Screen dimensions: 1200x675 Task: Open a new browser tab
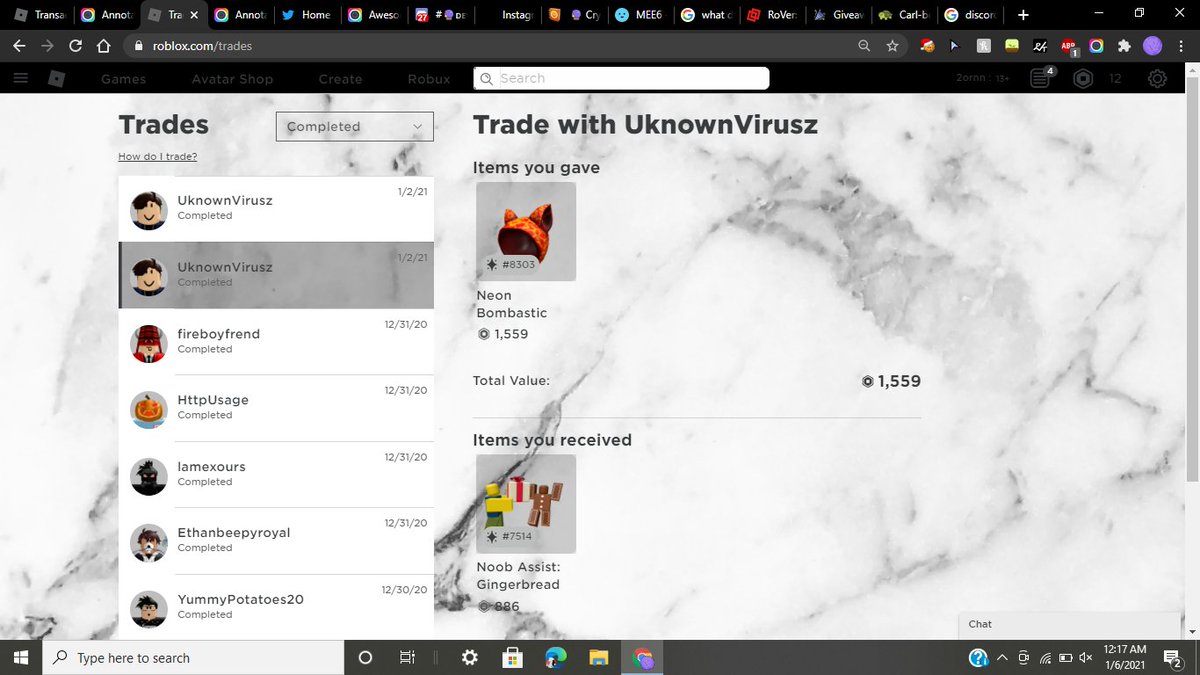1022,15
